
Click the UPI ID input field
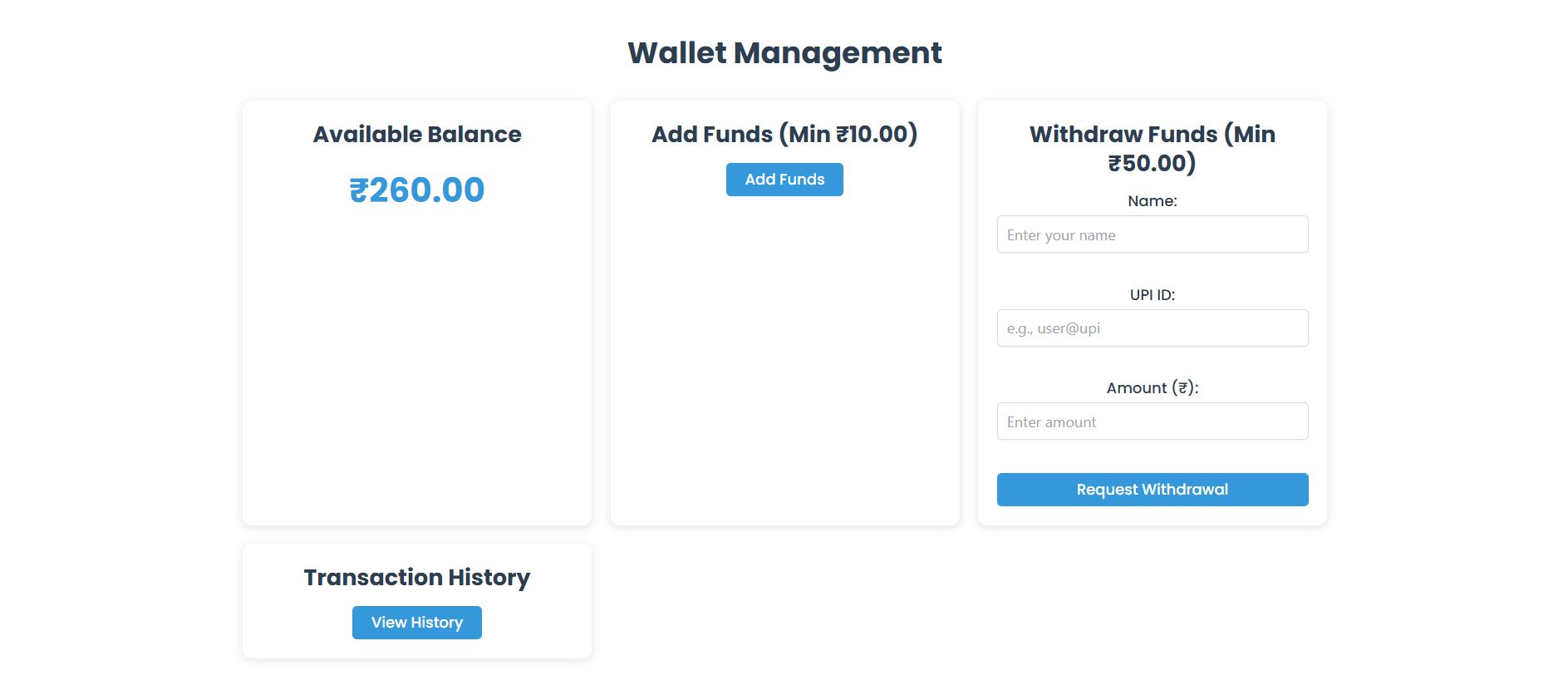(x=1152, y=328)
